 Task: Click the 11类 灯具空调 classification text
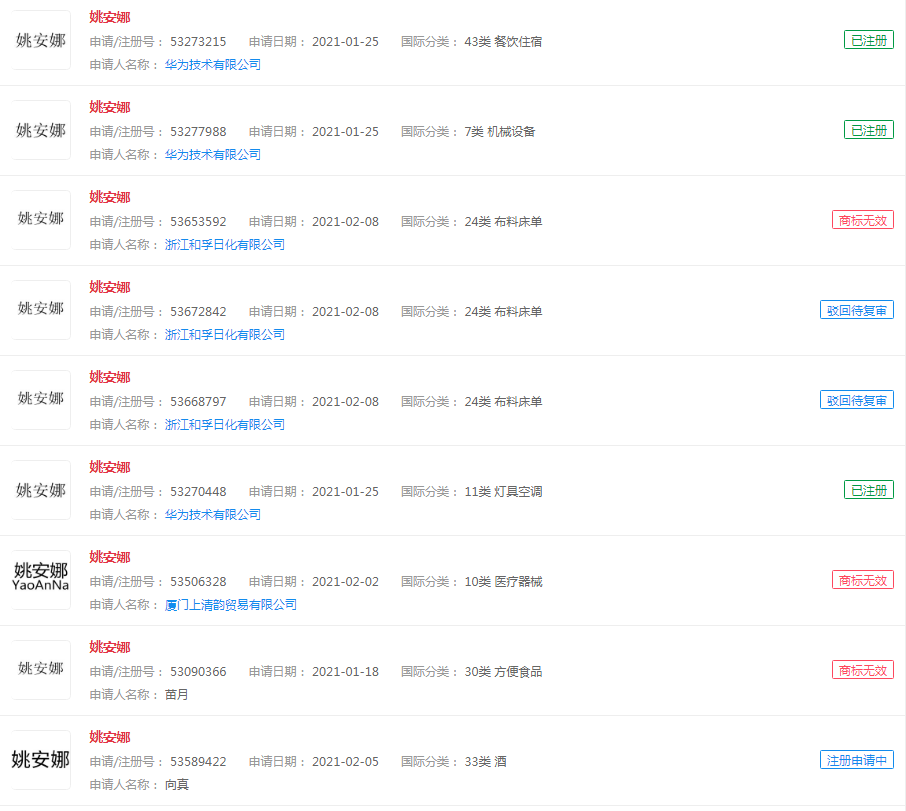(503, 492)
